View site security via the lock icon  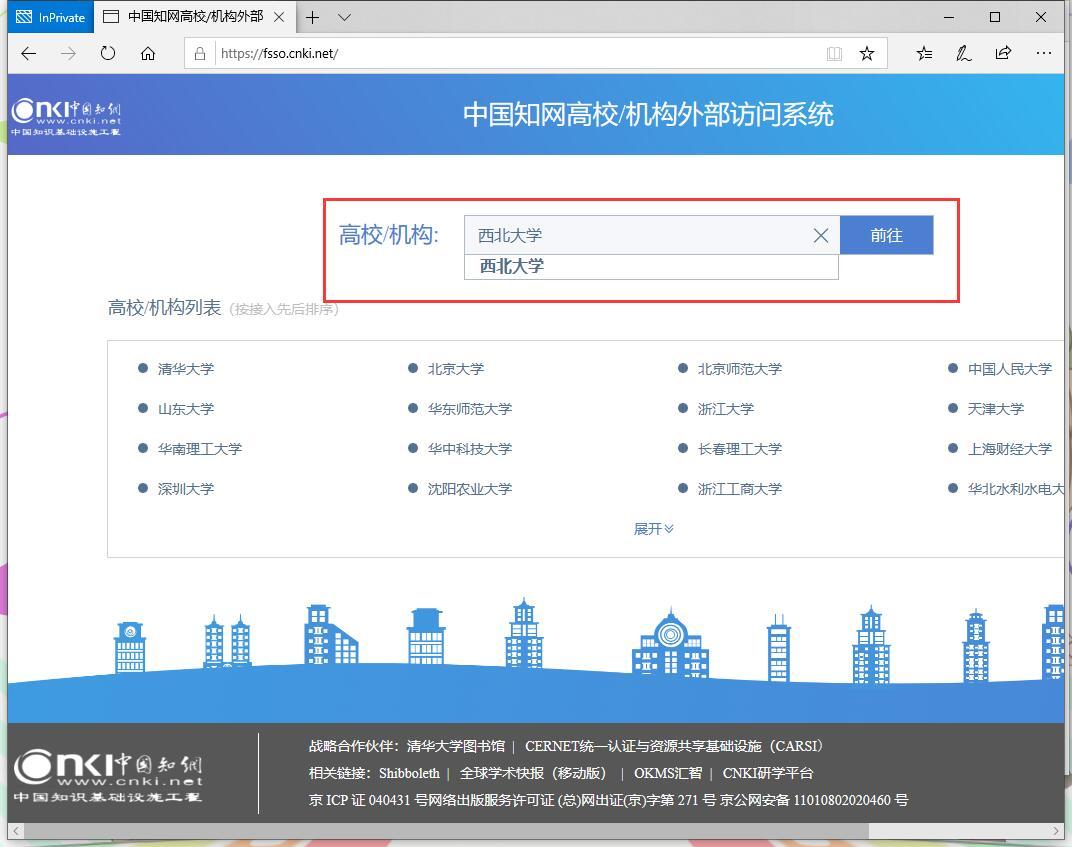pyautogui.click(x=198, y=53)
